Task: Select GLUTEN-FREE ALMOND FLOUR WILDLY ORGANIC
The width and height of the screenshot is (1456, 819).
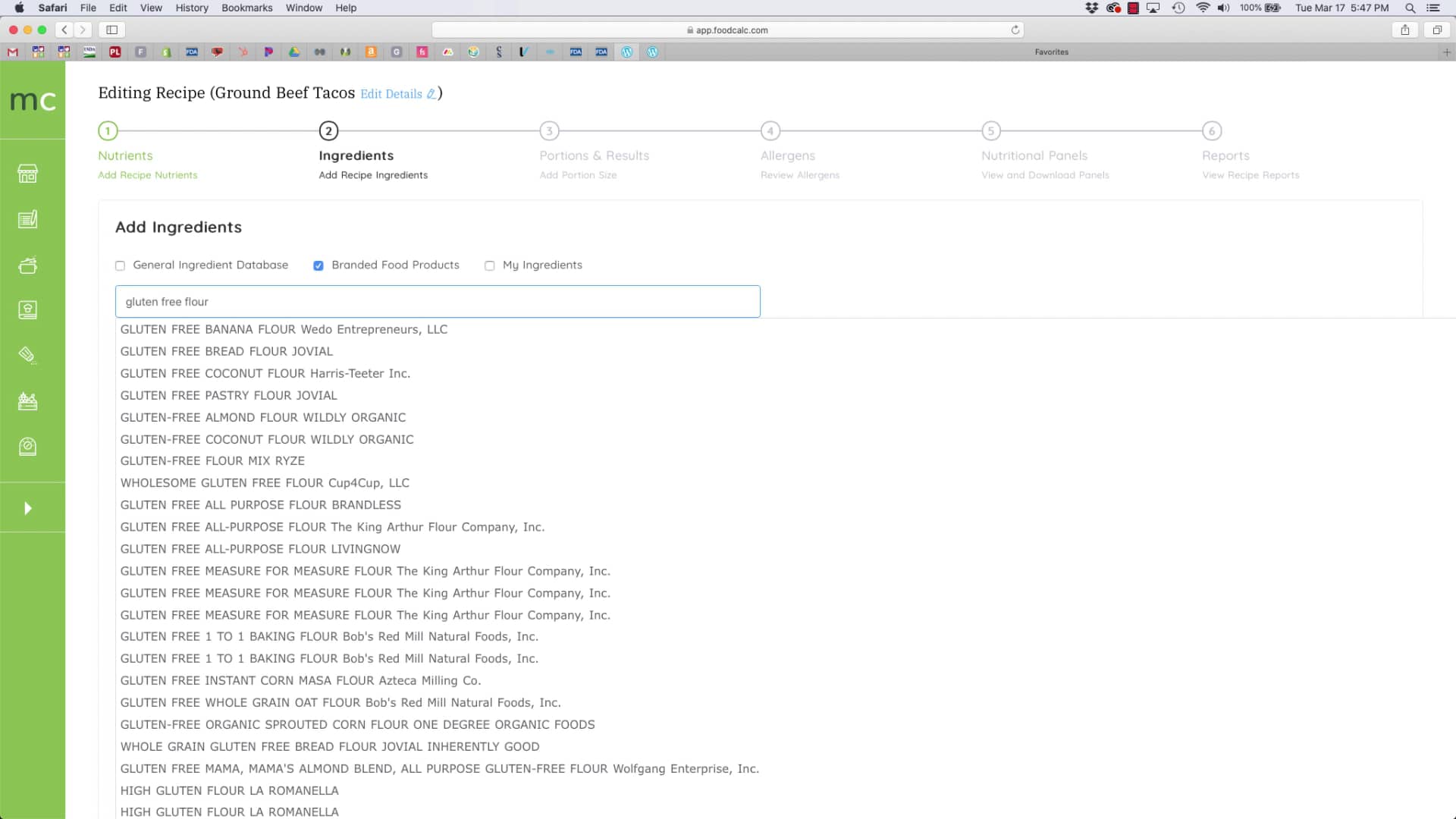Action: (262, 417)
